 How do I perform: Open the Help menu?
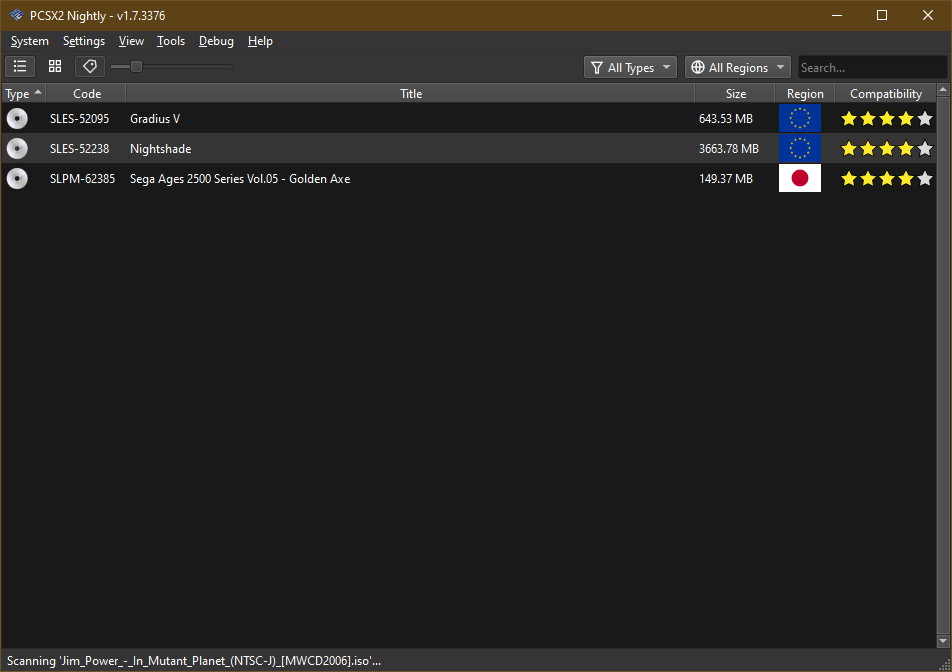click(x=260, y=41)
